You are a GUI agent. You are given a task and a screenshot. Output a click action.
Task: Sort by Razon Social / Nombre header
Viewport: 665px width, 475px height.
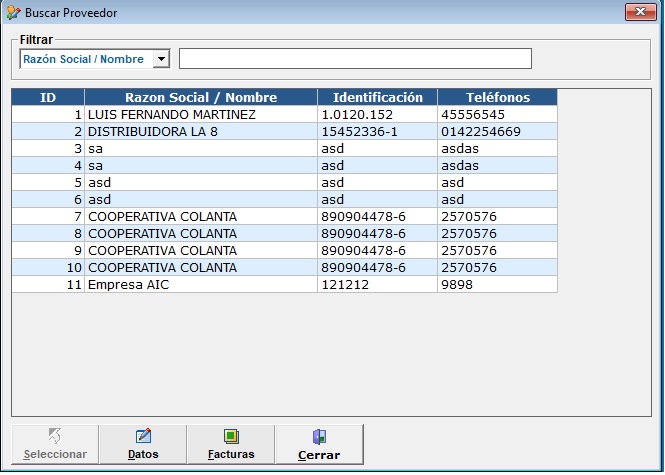[201, 98]
